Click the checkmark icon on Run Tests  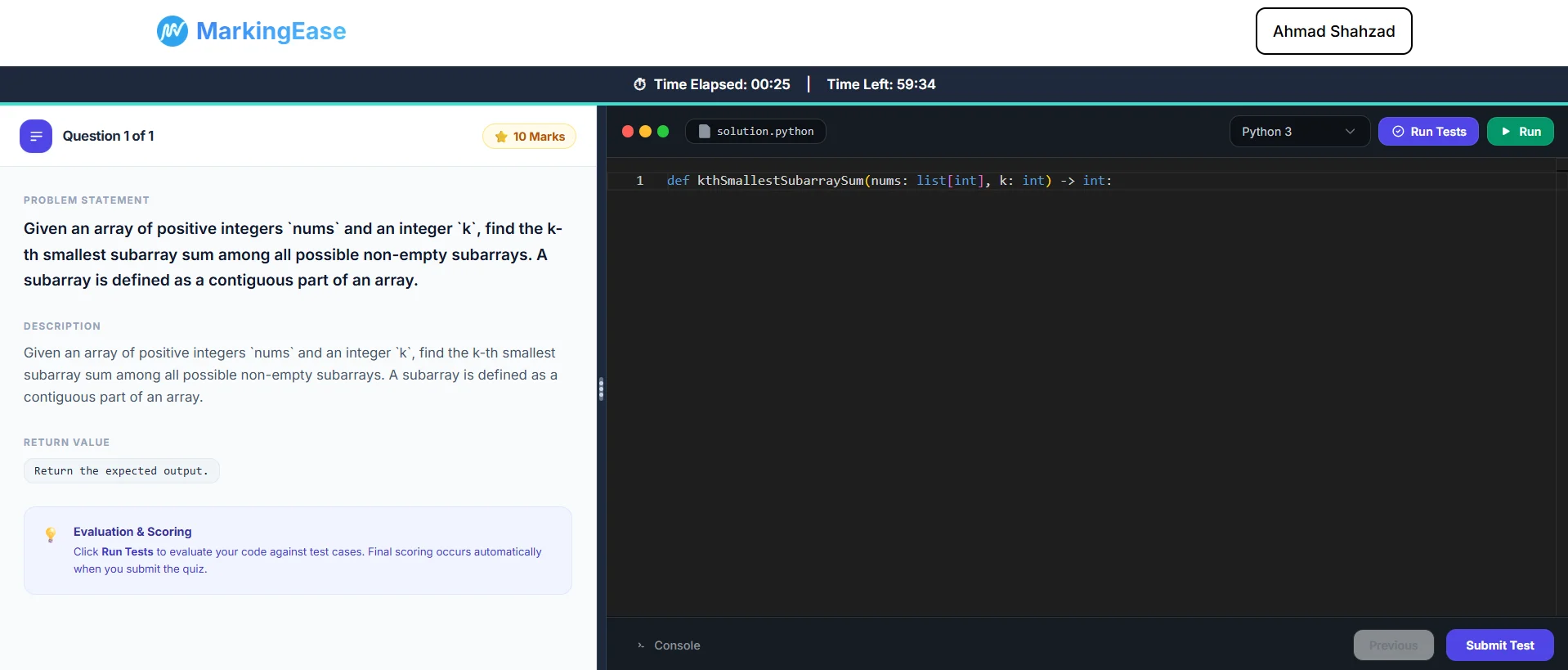[1398, 132]
